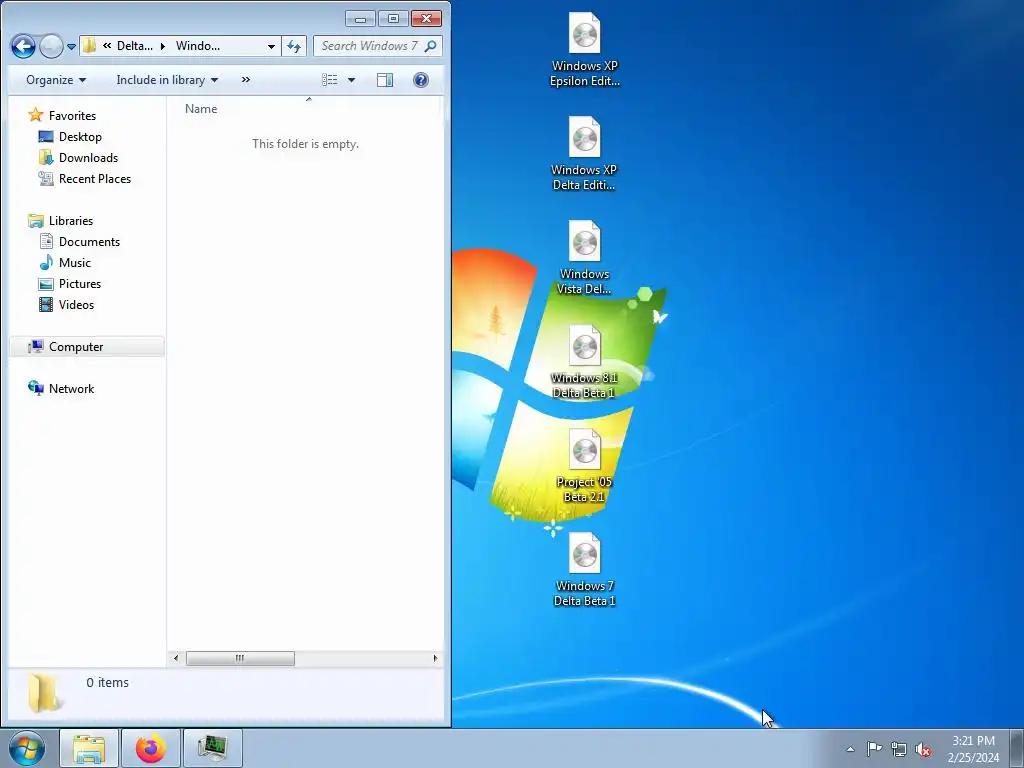This screenshot has height=768, width=1024.
Task: Click Windows Explorer on the taskbar
Action: point(89,748)
